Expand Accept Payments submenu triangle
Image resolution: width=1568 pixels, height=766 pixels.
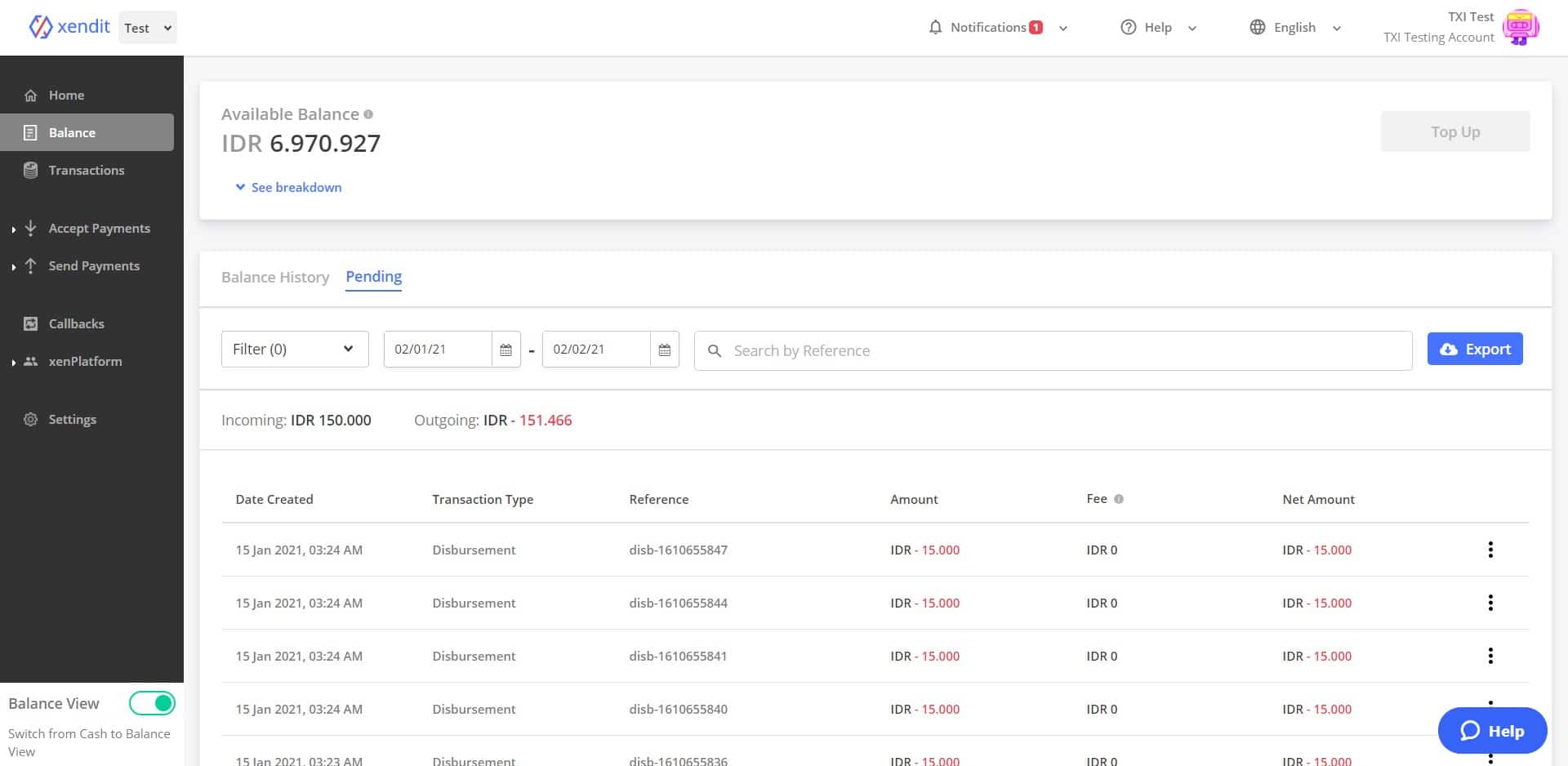click(x=13, y=229)
